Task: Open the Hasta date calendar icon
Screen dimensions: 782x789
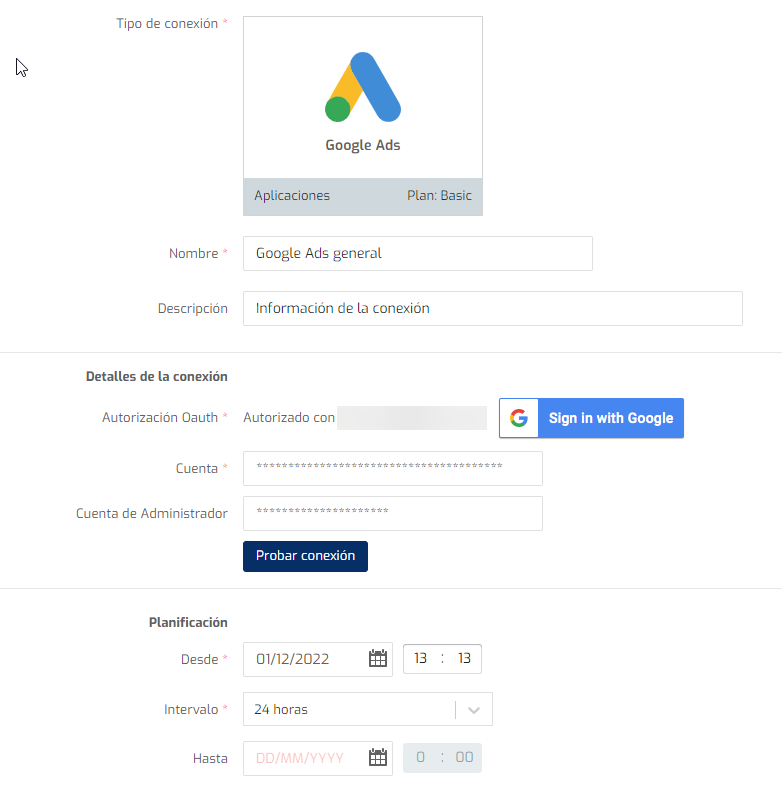Action: click(377, 757)
